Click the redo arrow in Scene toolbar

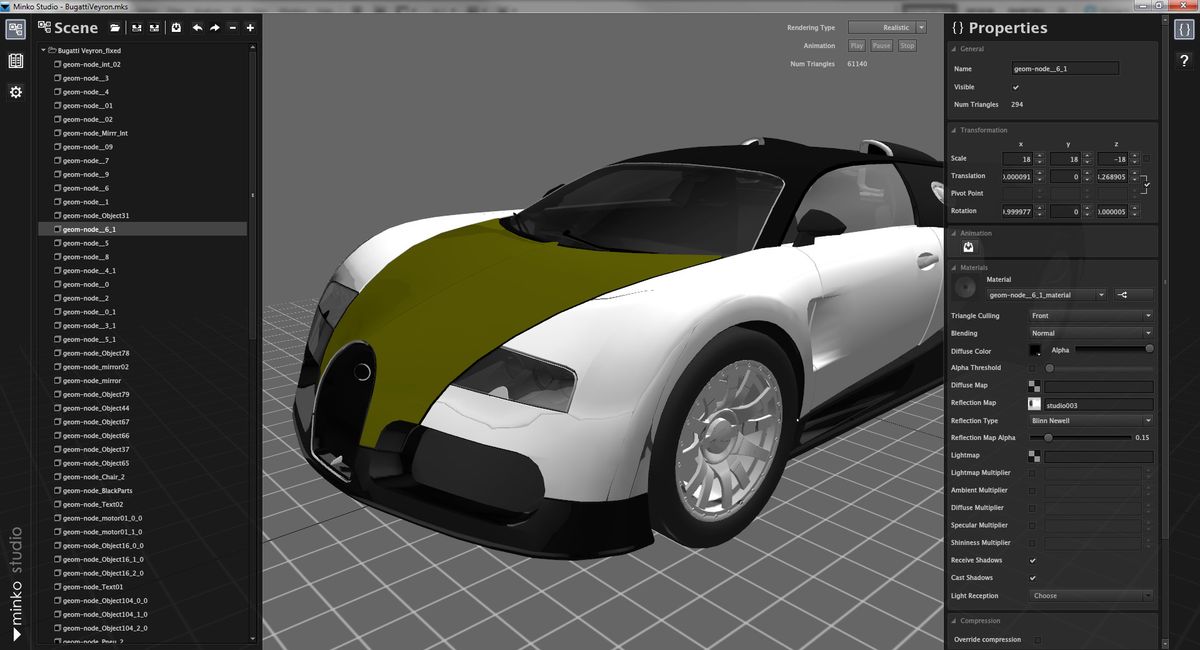(x=214, y=28)
